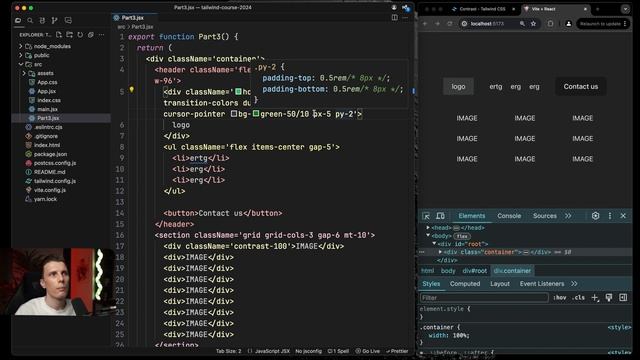This screenshot has width=640, height=360.
Task: Toggle computed styles sidebar icon
Action: coord(623,298)
